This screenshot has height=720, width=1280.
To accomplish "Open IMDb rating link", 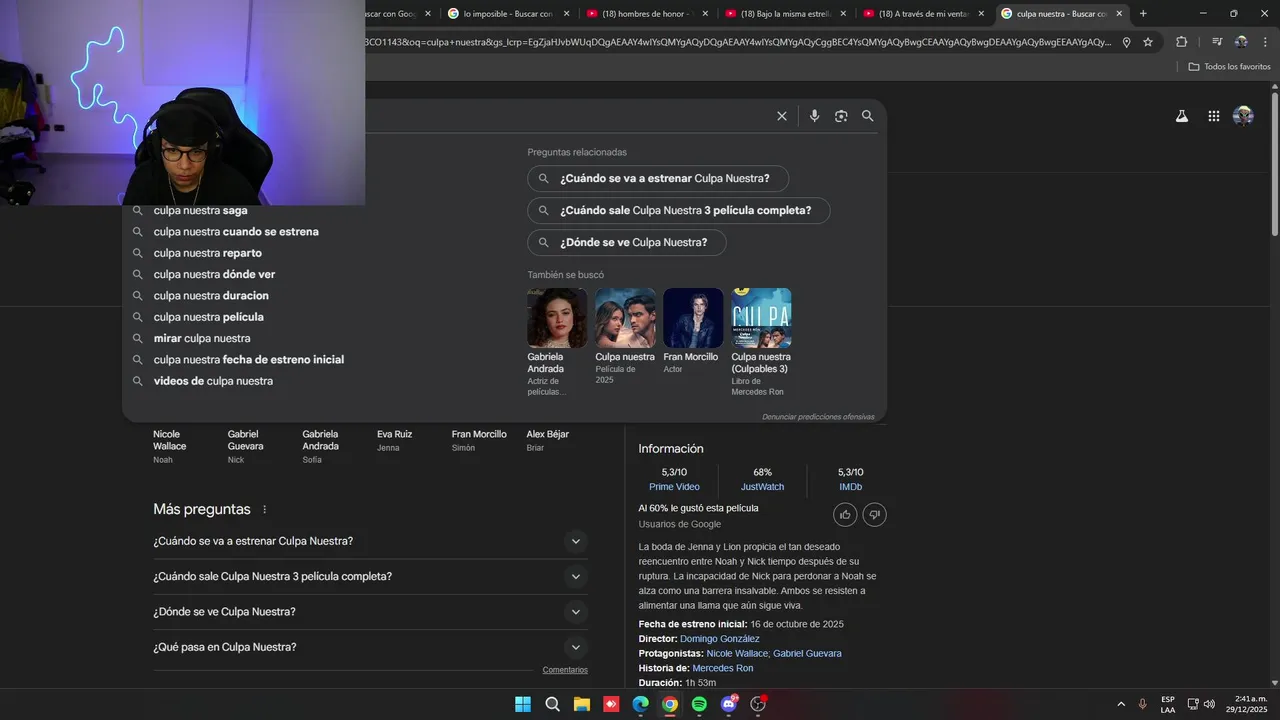I will 850,487.
